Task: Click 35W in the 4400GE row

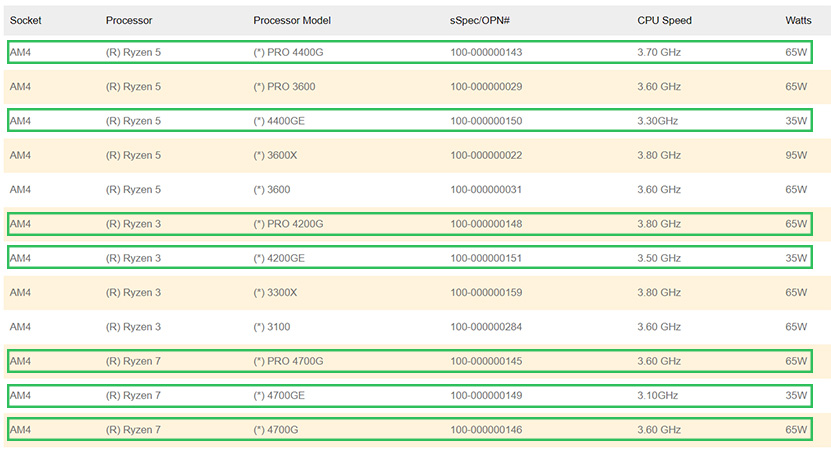Action: pyautogui.click(x=796, y=121)
